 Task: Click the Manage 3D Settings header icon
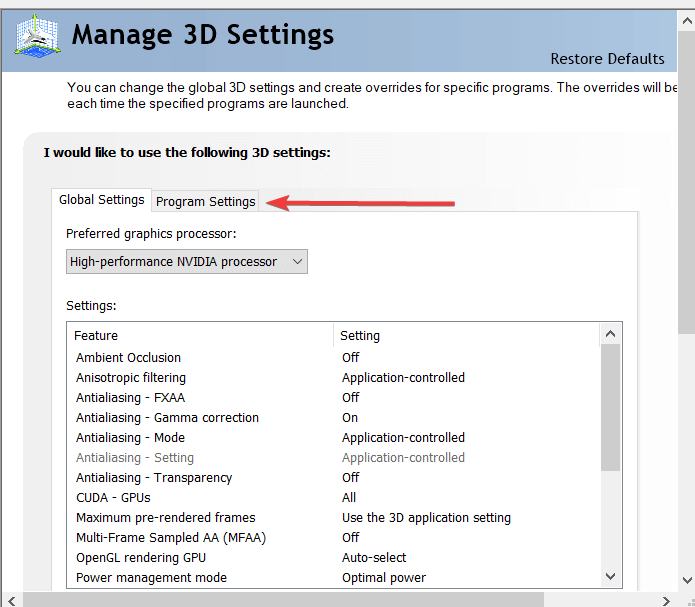(37, 36)
